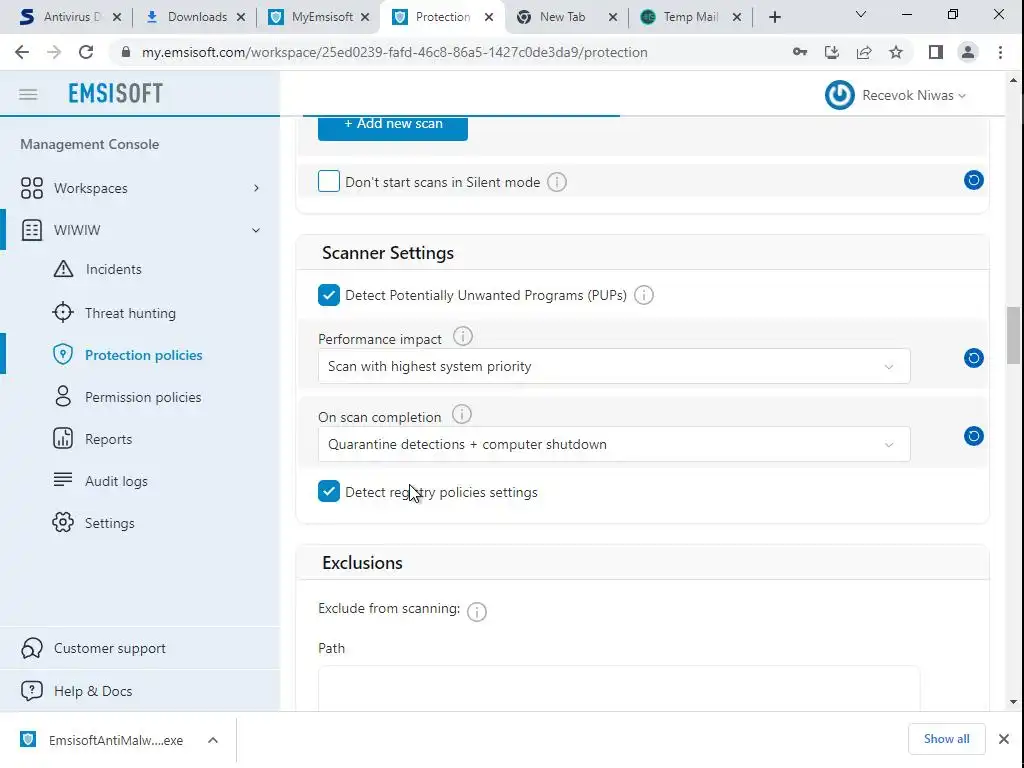Click the Help & Docs question icon

click(31, 690)
